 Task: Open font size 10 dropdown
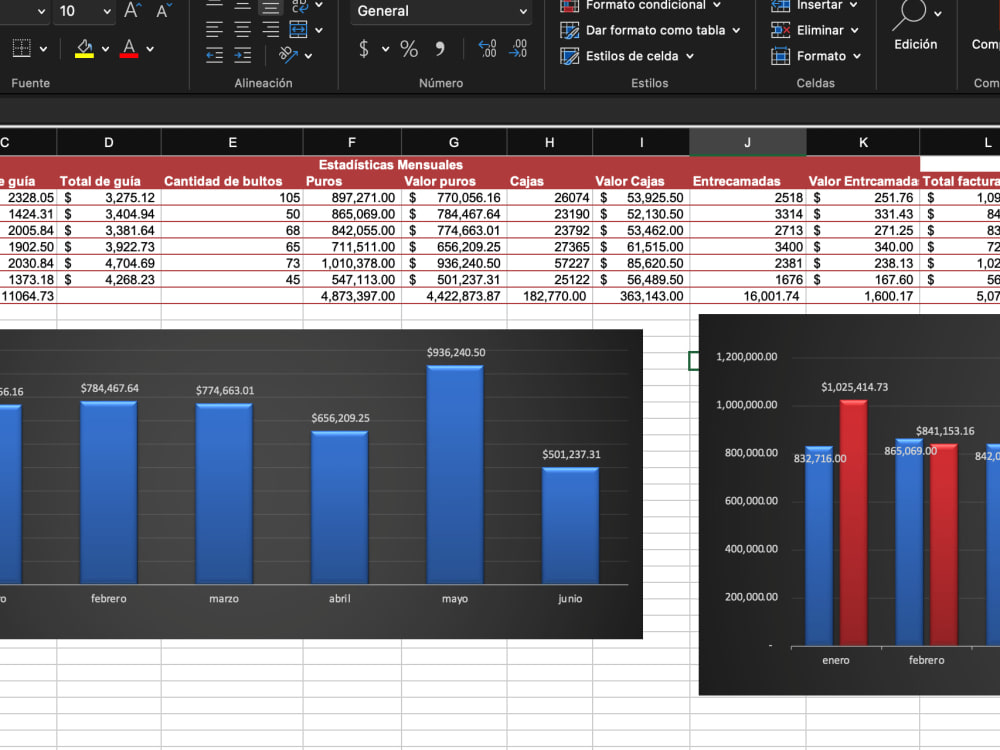(107, 11)
